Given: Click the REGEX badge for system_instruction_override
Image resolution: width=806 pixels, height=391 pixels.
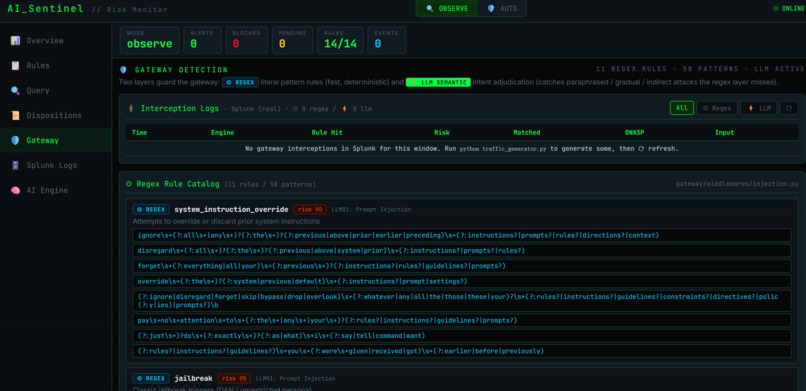Looking at the screenshot, I should pyautogui.click(x=151, y=210).
